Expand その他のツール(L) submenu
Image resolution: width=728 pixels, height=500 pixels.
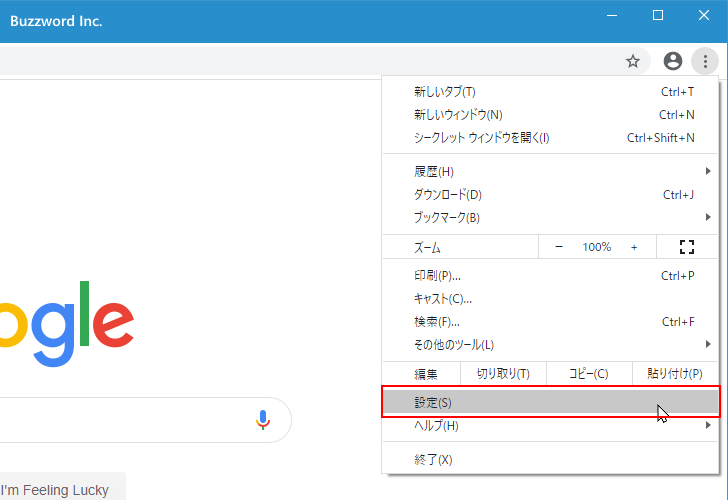(550, 344)
